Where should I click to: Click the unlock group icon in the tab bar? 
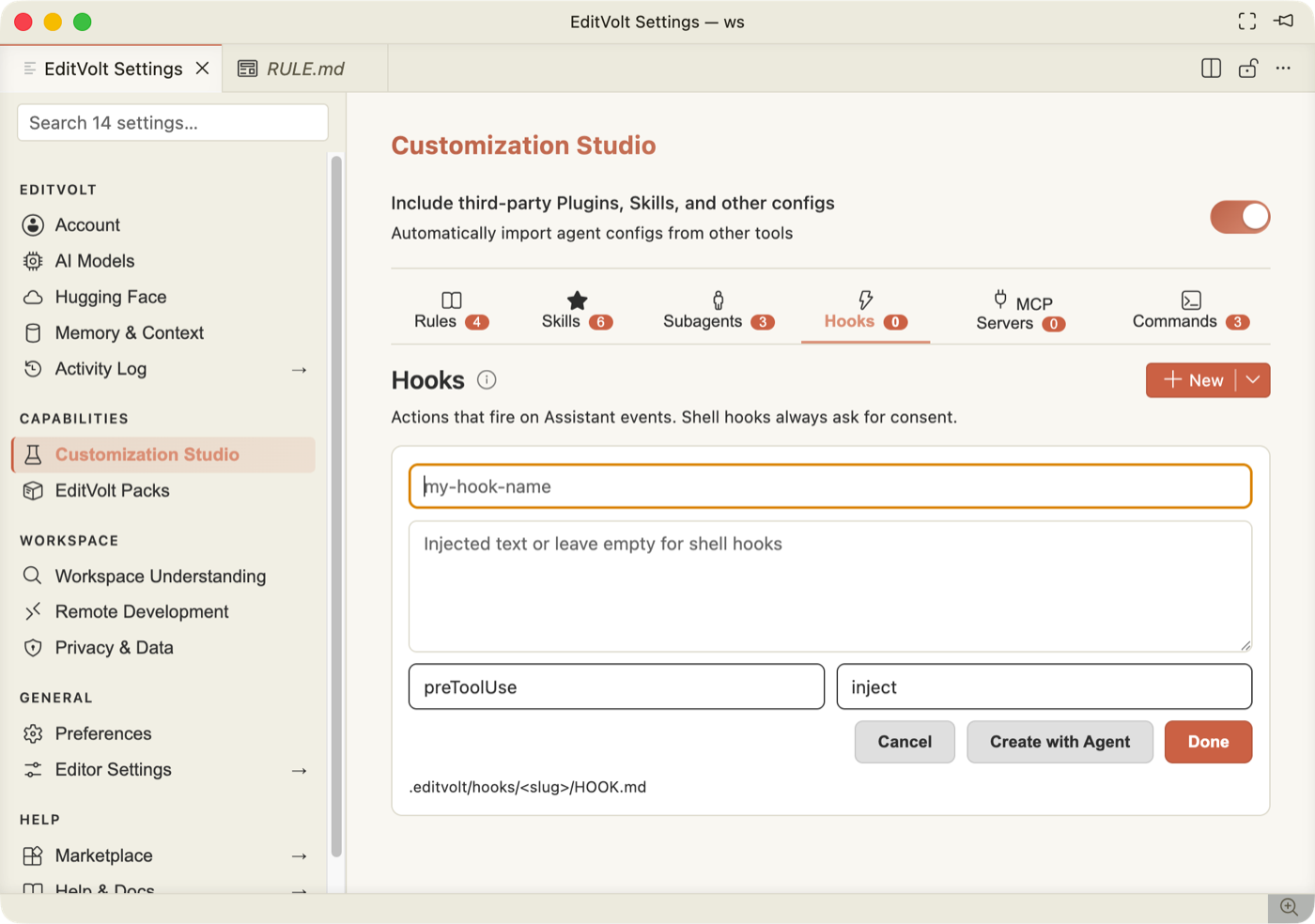click(x=1248, y=69)
